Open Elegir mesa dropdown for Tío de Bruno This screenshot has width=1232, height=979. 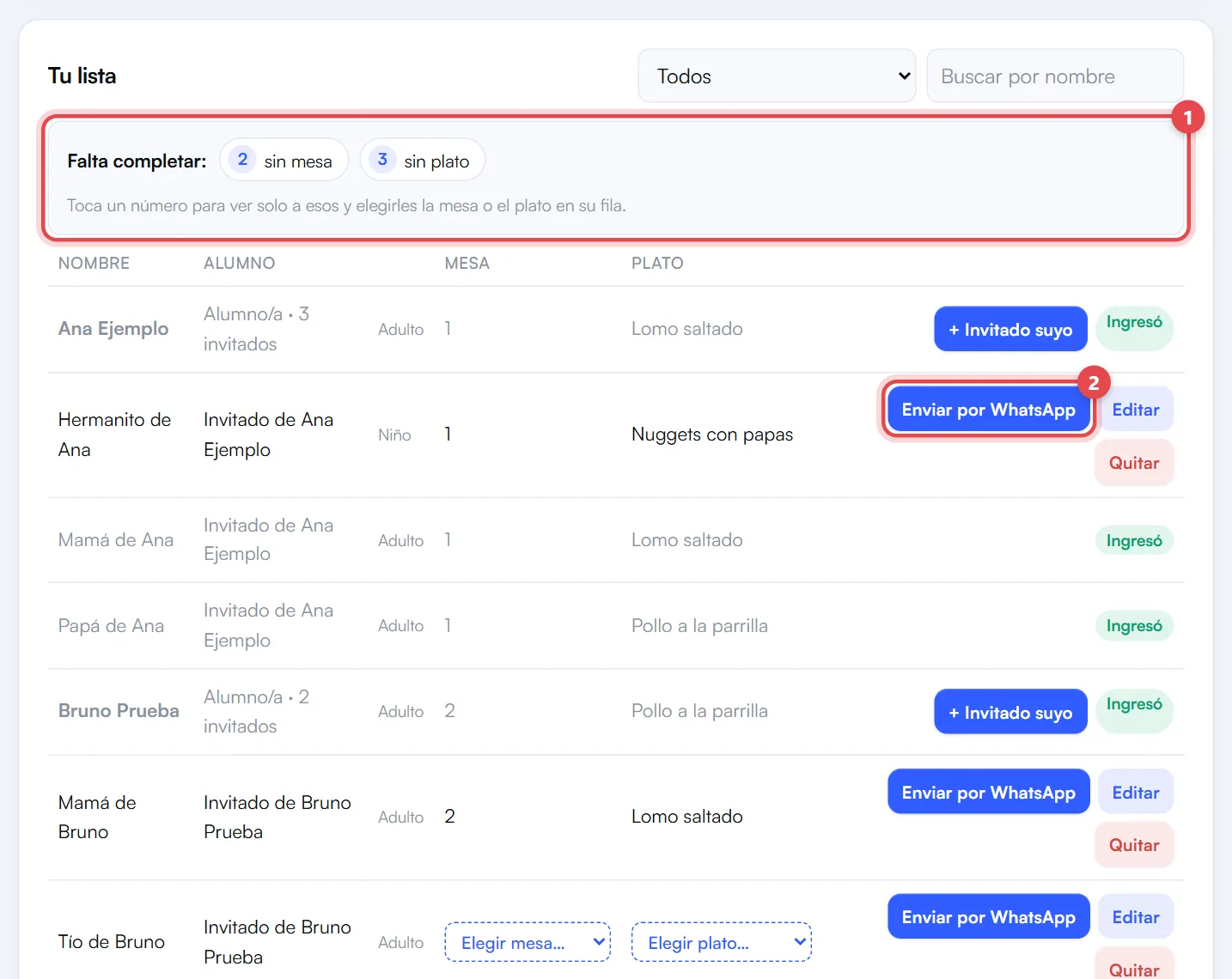point(528,942)
